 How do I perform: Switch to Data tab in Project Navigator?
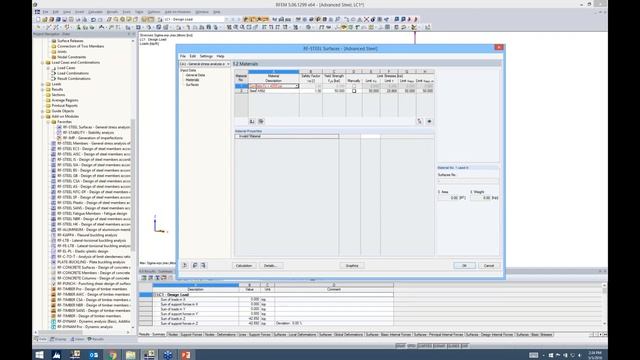[41, 339]
